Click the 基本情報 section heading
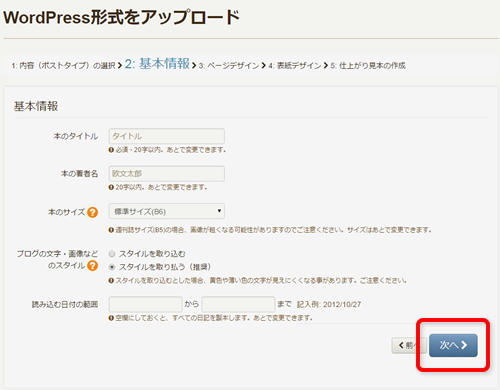The height and width of the screenshot is (390, 500). pyautogui.click(x=36, y=106)
